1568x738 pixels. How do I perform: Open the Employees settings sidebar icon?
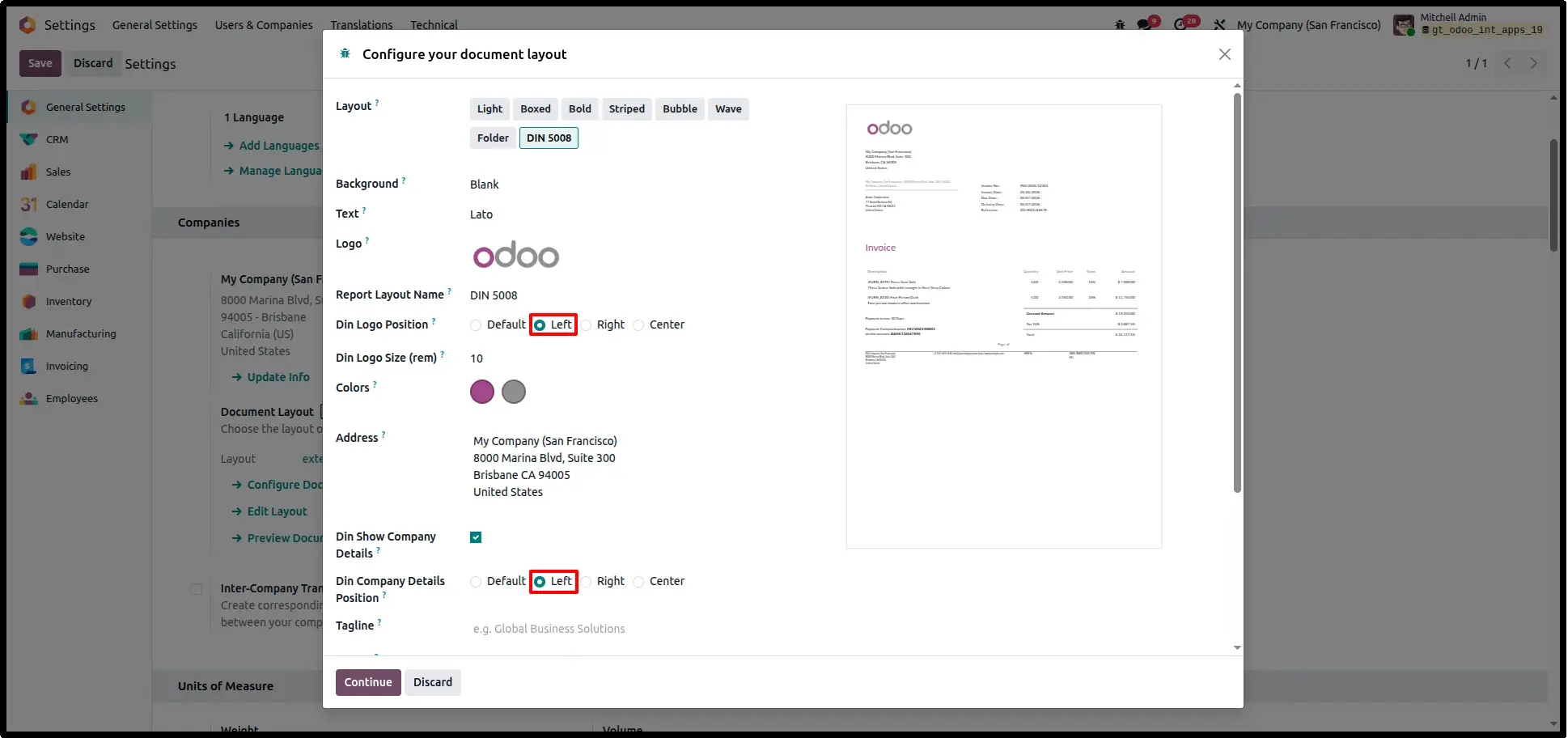coord(29,398)
